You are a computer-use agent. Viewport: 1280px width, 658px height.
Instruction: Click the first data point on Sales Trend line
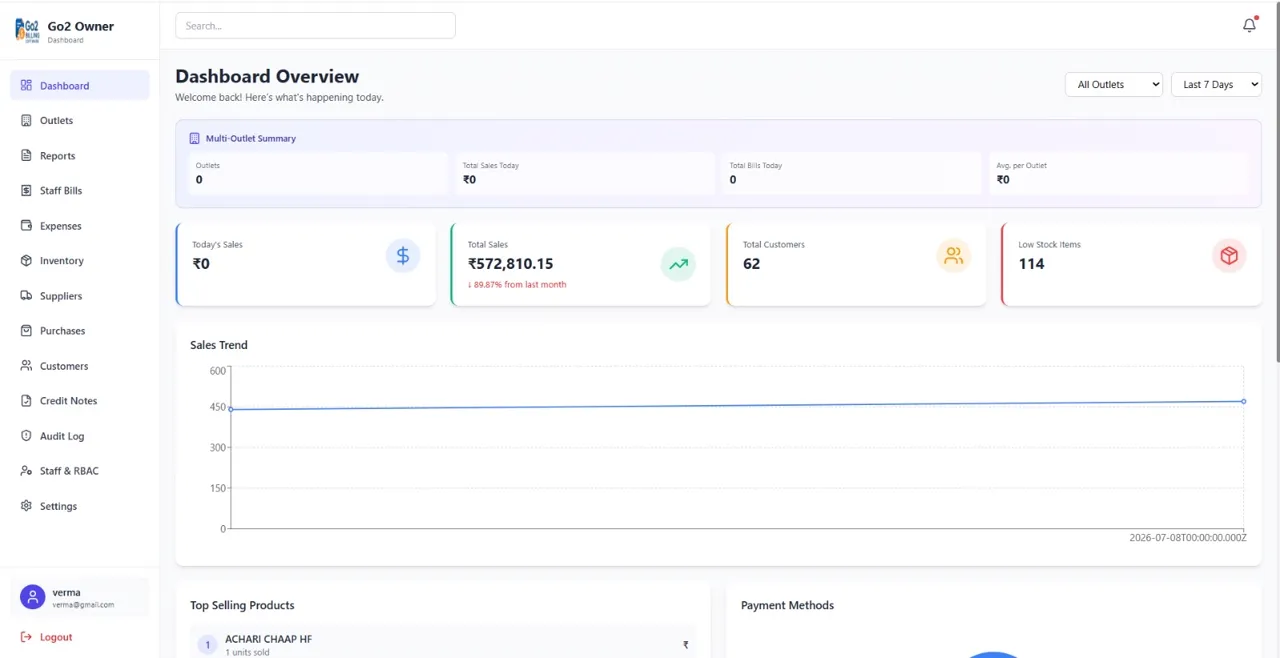[231, 409]
